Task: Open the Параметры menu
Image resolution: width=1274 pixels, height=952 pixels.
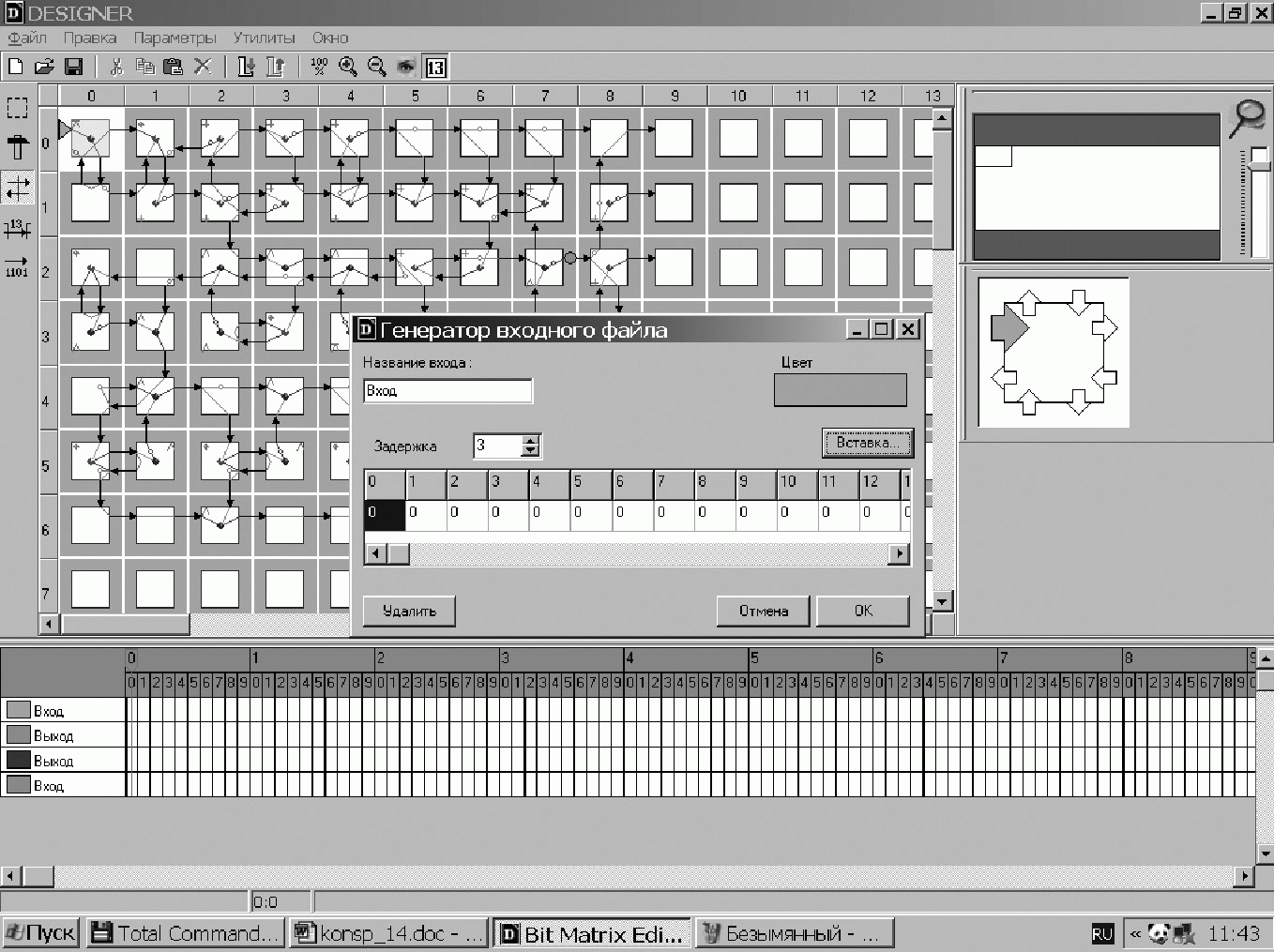Action: click(174, 38)
